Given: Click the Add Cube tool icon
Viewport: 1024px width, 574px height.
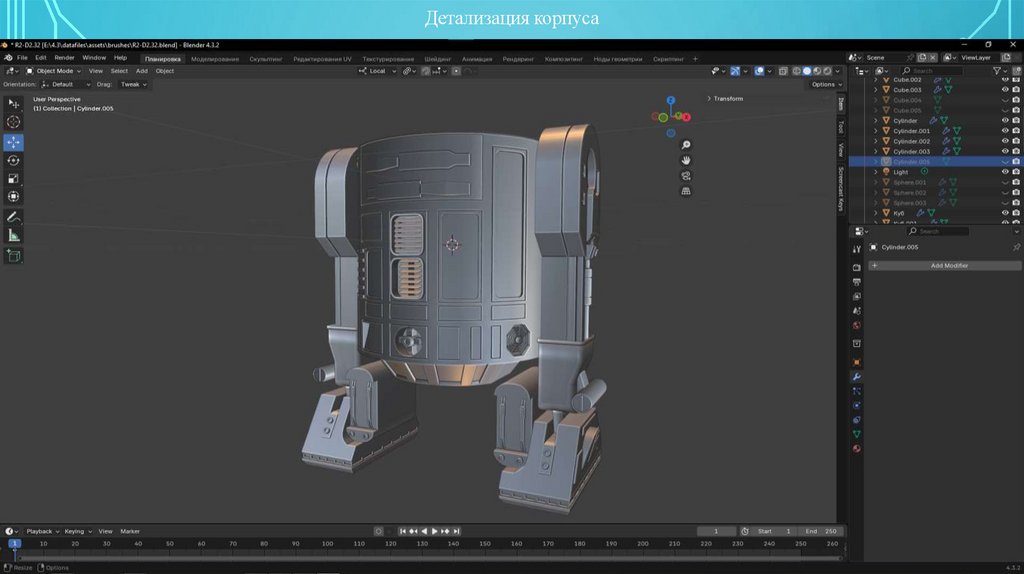Looking at the screenshot, I should pos(14,256).
